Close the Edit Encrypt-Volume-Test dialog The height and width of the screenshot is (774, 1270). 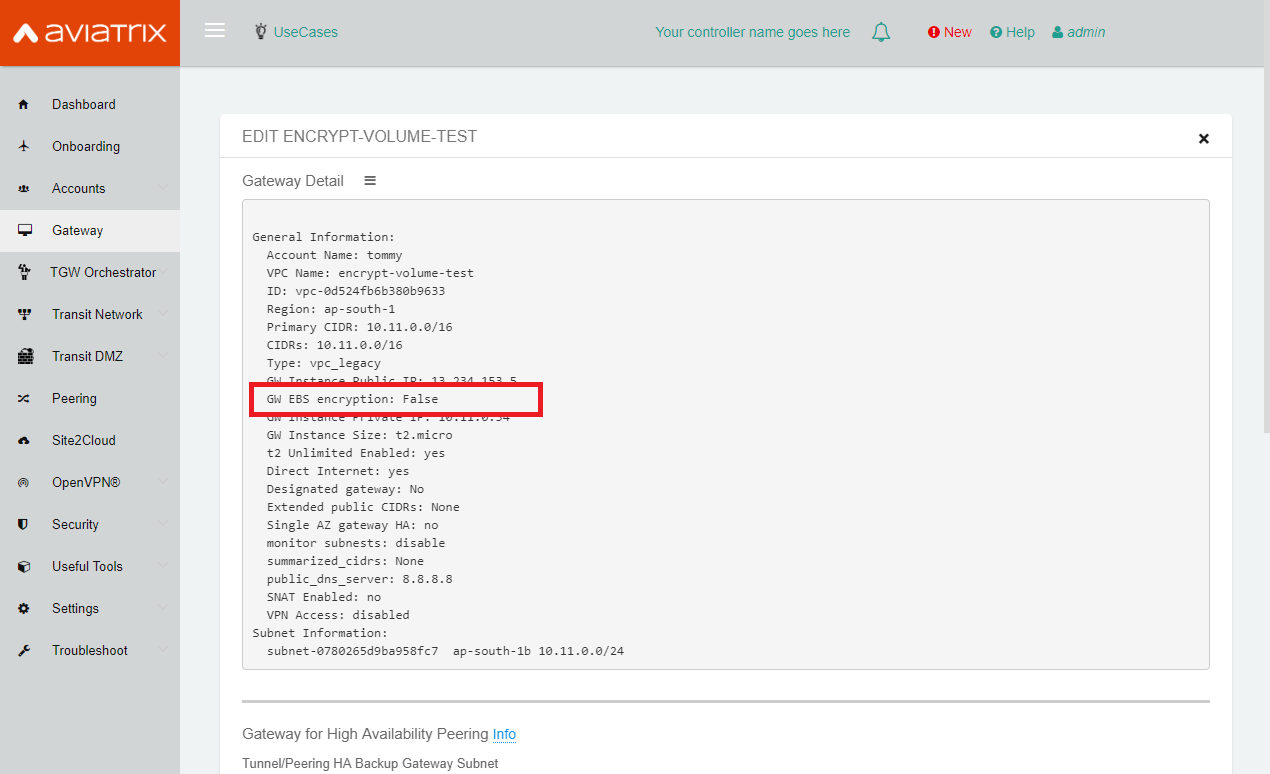click(1204, 138)
